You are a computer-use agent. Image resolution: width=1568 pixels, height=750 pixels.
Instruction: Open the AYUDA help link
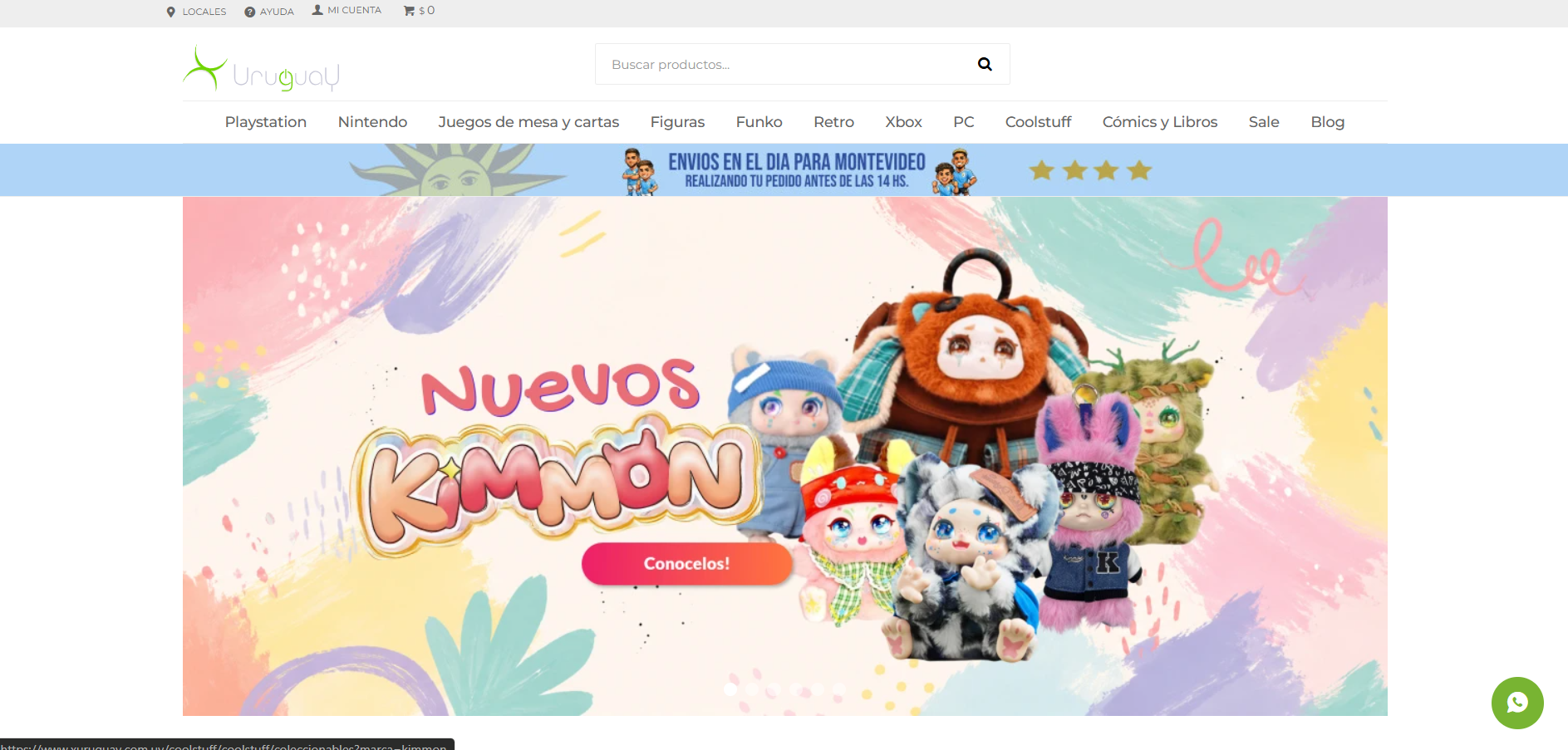[x=277, y=12]
